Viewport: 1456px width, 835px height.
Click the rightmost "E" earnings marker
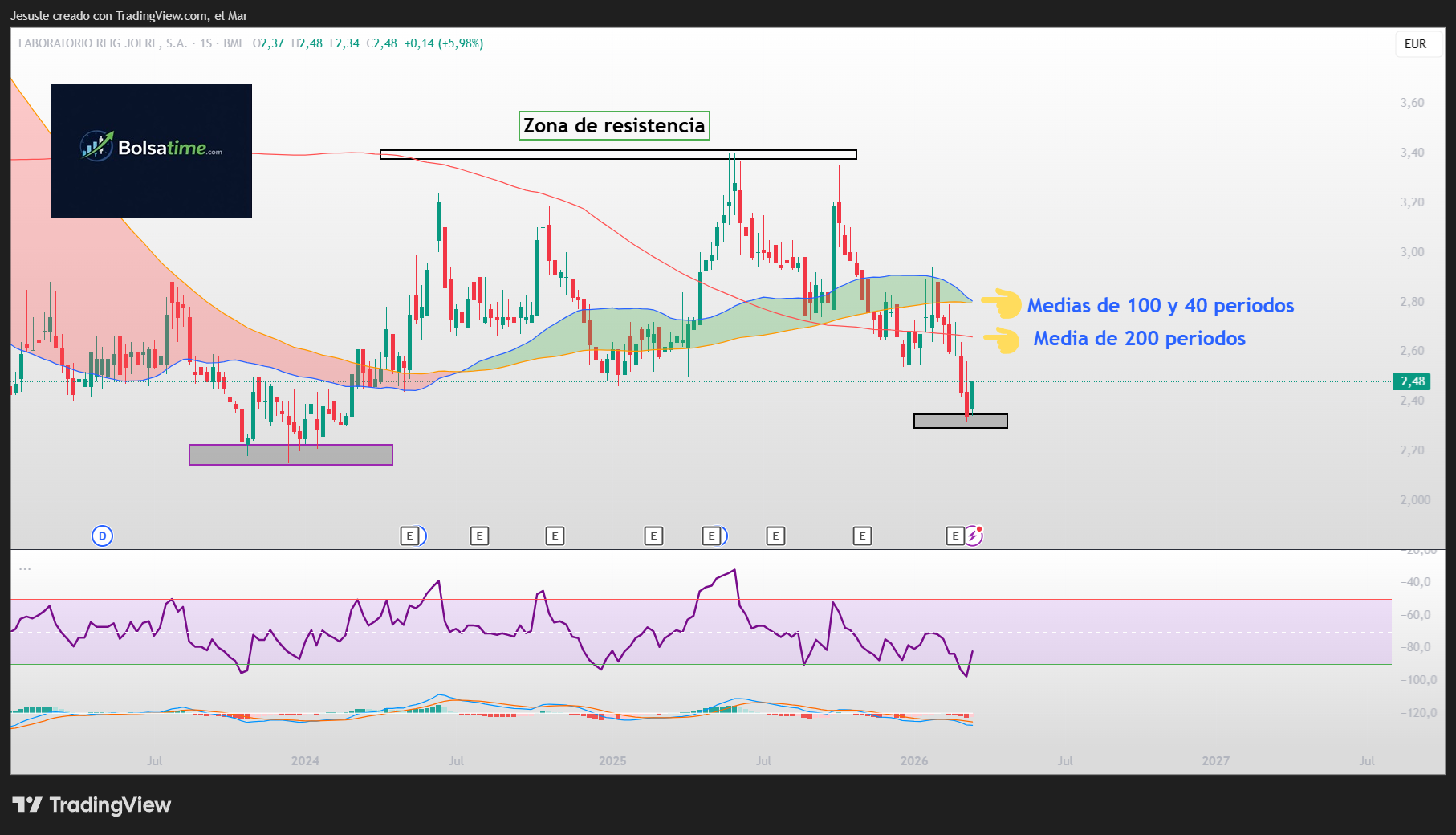point(954,535)
